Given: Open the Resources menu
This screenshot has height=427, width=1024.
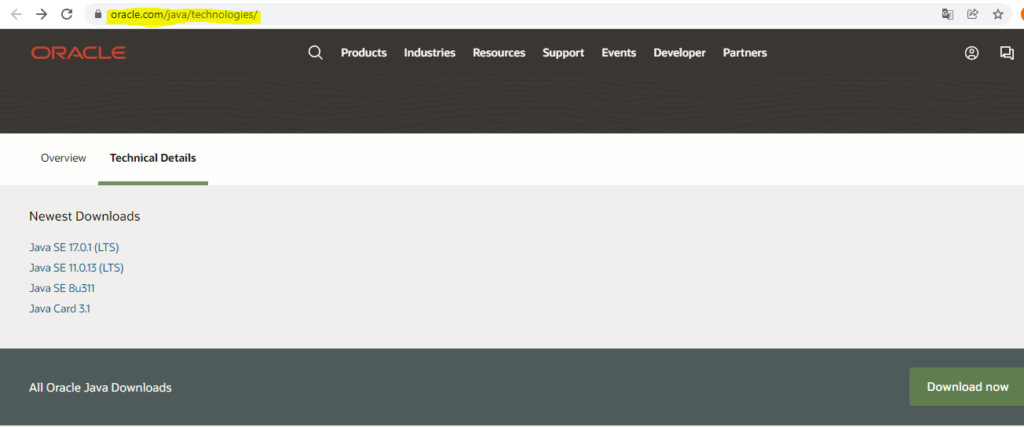Looking at the screenshot, I should pyautogui.click(x=499, y=53).
